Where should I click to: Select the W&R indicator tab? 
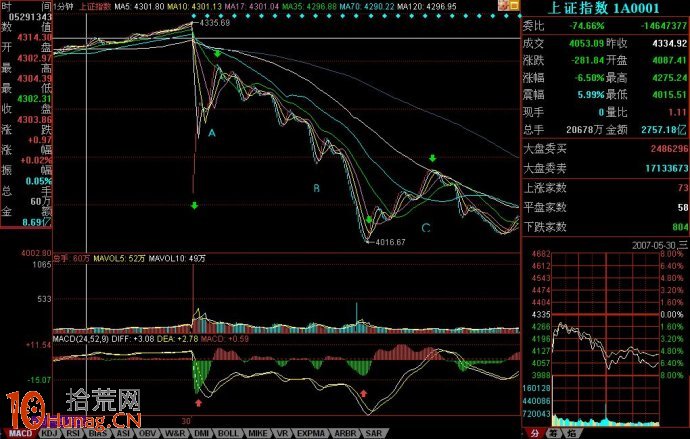[x=175, y=434]
